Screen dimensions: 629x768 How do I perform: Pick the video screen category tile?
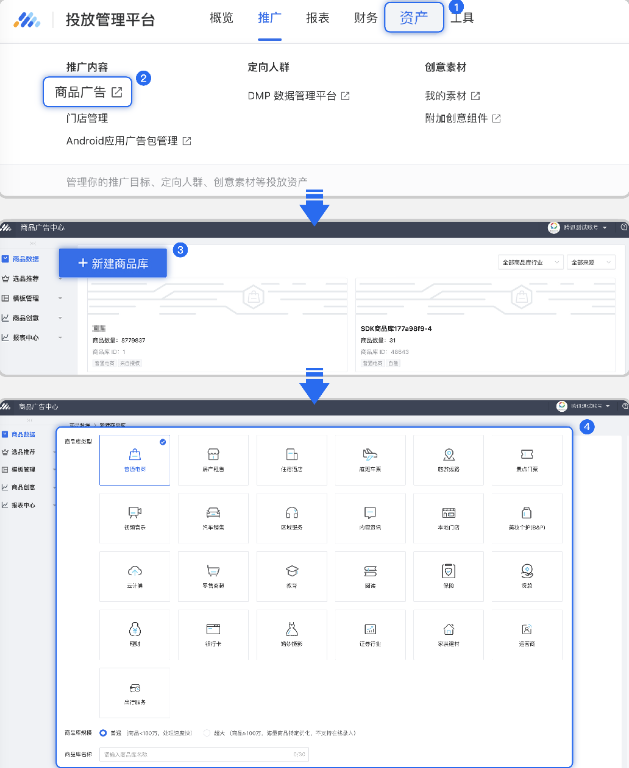coord(135,519)
